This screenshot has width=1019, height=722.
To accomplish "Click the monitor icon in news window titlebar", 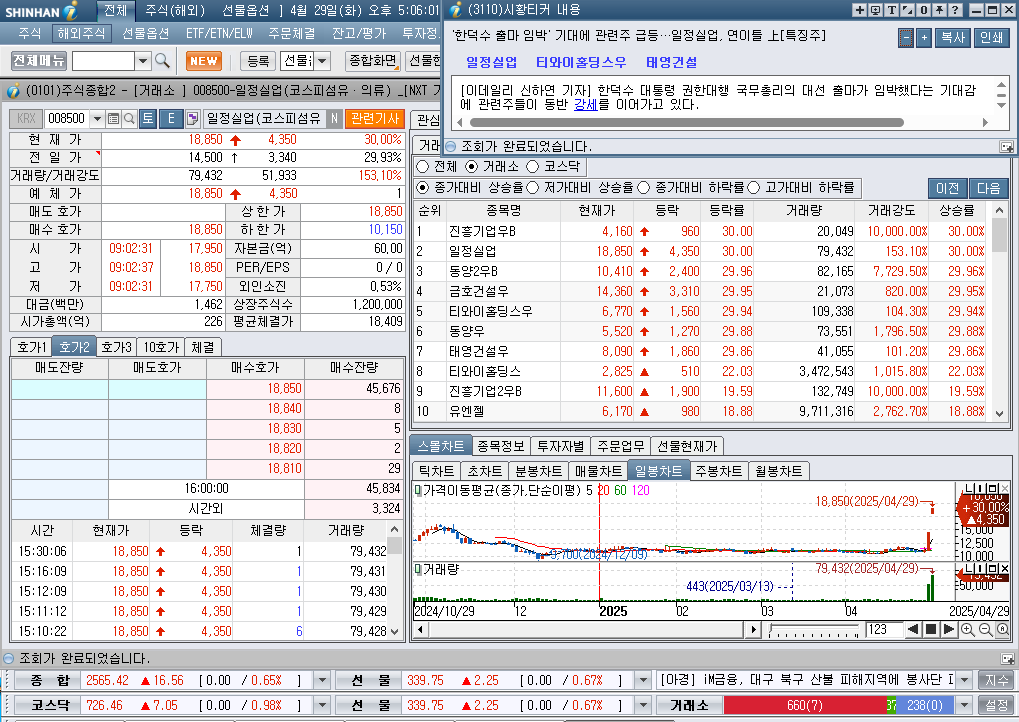I will pos(875,10).
